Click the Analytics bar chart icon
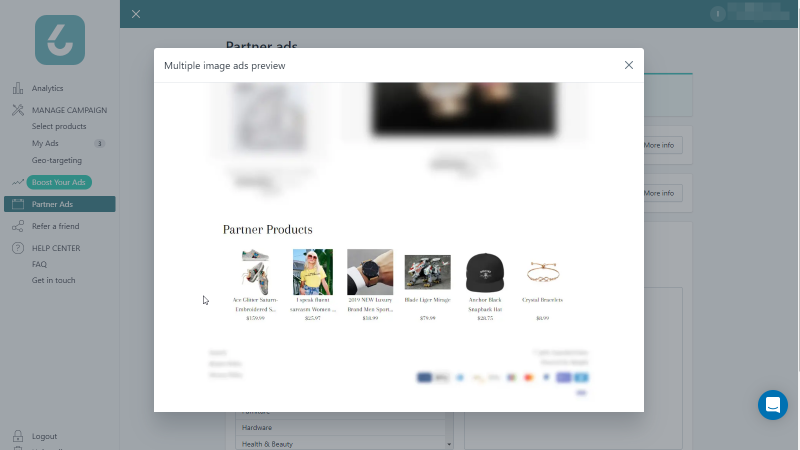Screen dimensions: 800x450 click(18, 88)
